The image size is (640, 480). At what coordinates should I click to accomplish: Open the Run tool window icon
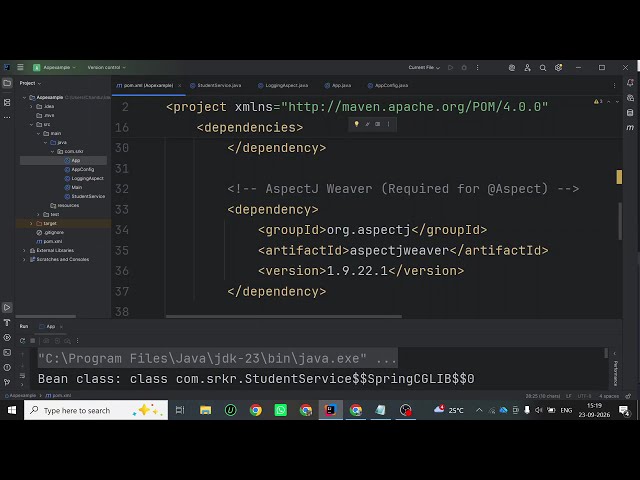click(7, 307)
